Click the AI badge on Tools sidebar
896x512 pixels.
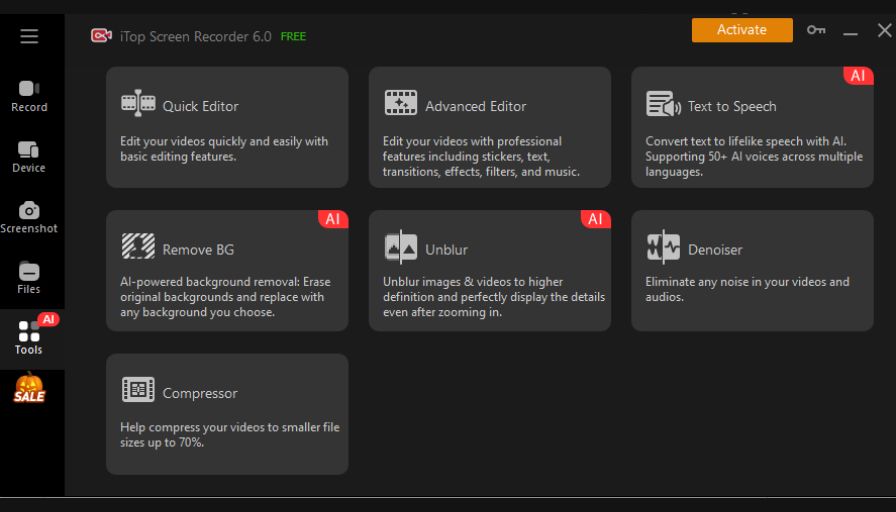pos(49,319)
